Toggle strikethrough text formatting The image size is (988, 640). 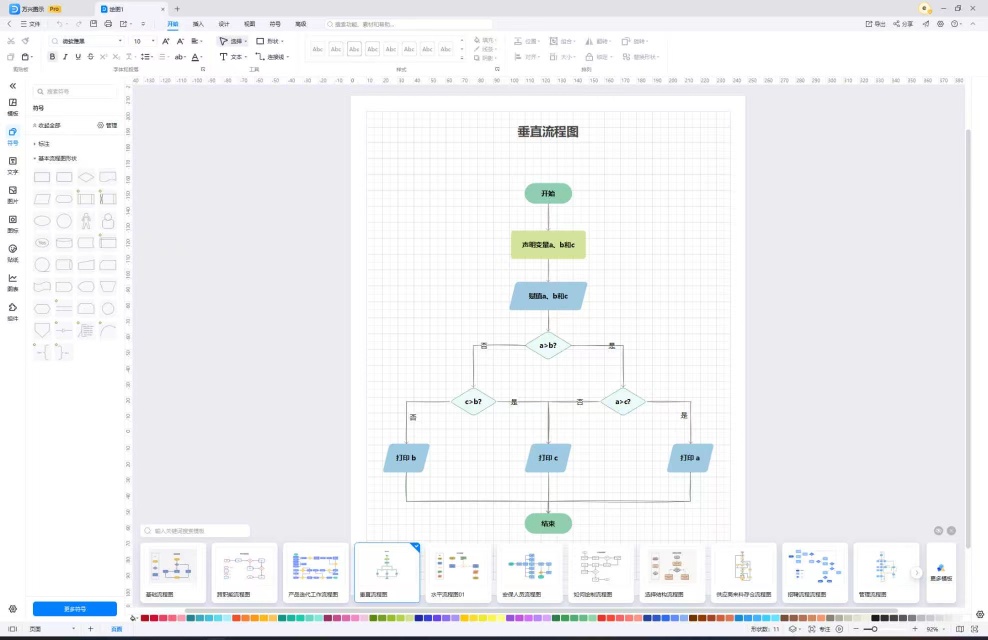(91, 57)
